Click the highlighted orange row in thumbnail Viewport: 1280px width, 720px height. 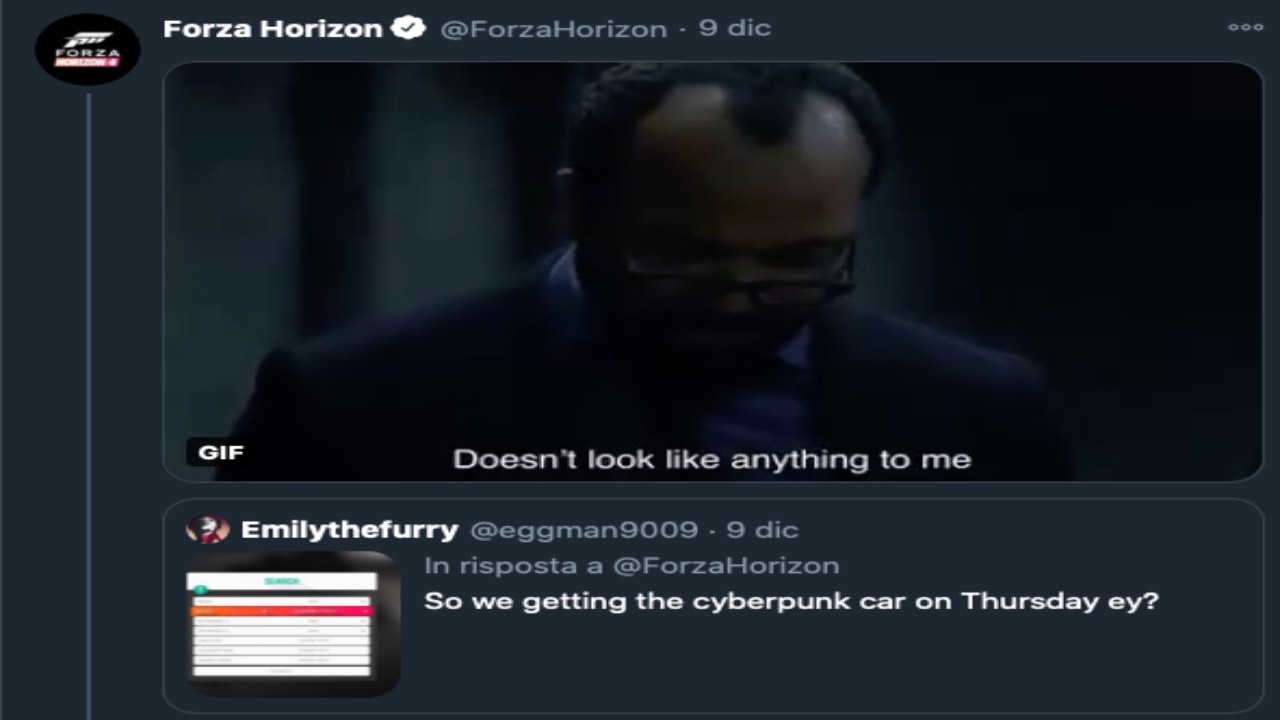click(x=282, y=610)
